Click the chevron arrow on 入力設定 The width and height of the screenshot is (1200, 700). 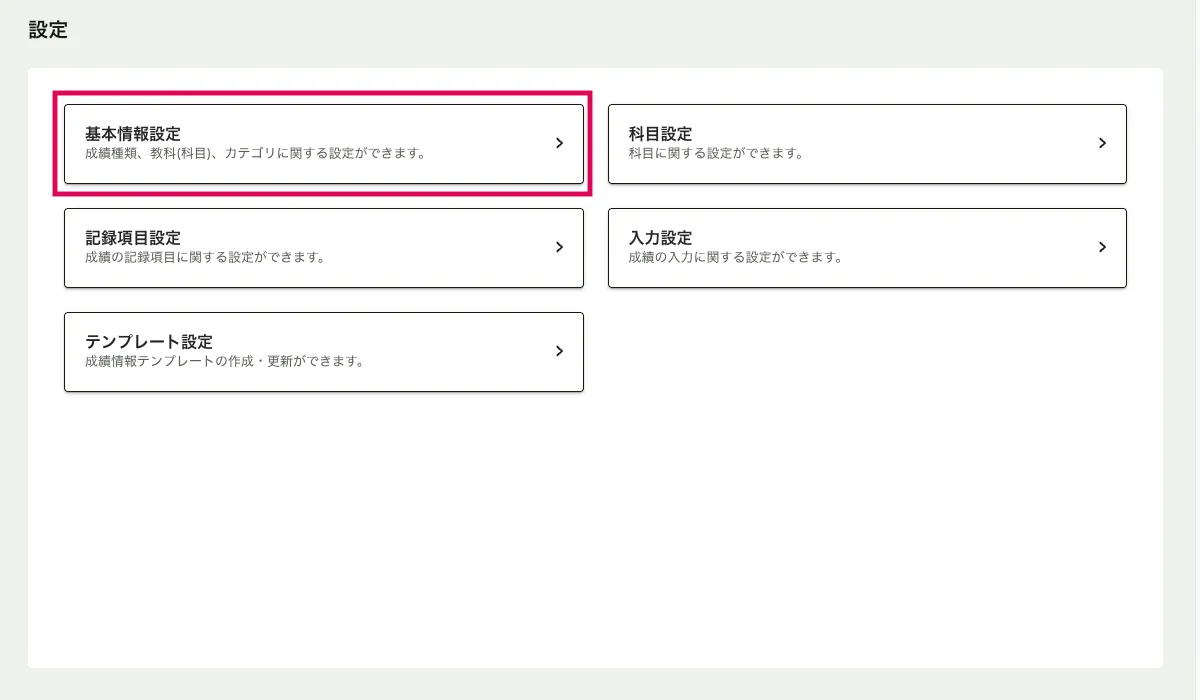click(1102, 247)
